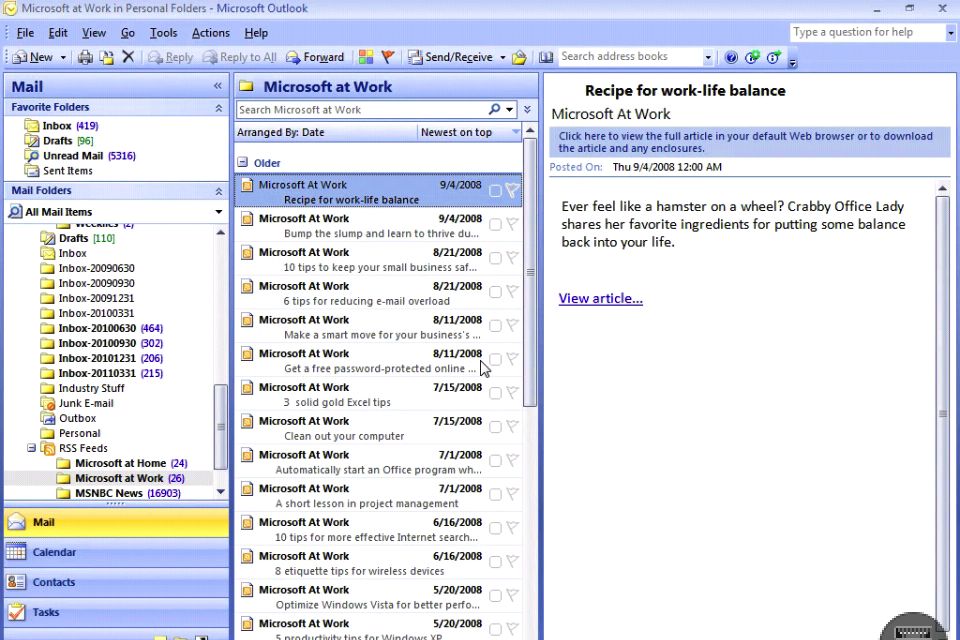Click the info bar to view full article

[x=749, y=142]
